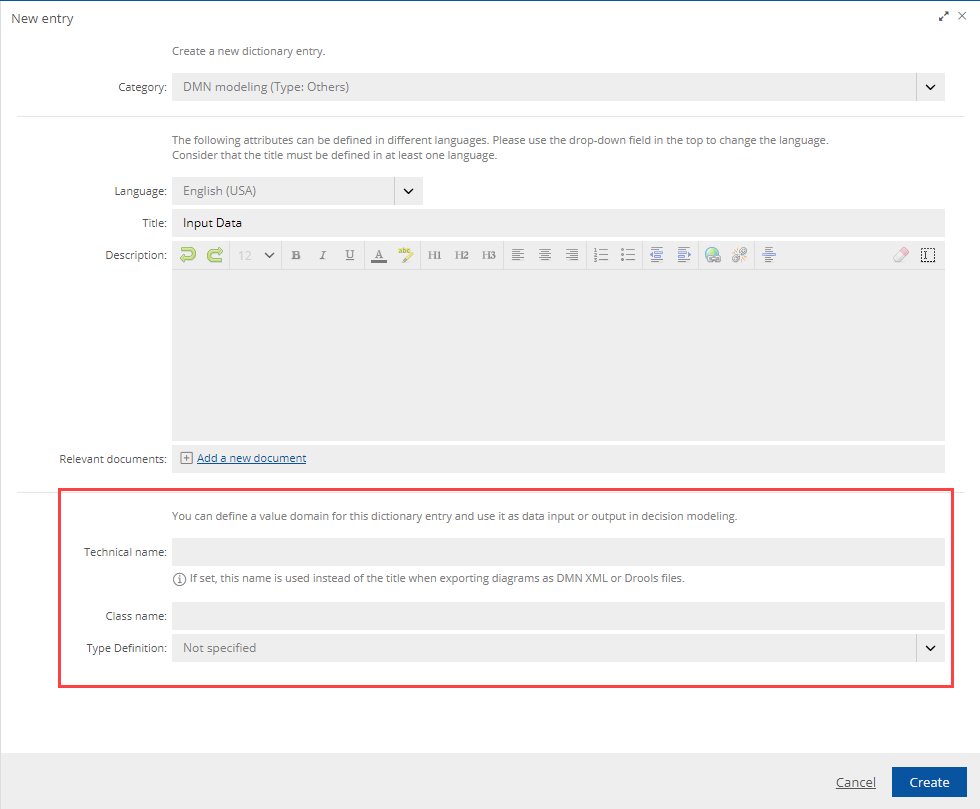Toggle italic formatting in description editor

[x=323, y=255]
